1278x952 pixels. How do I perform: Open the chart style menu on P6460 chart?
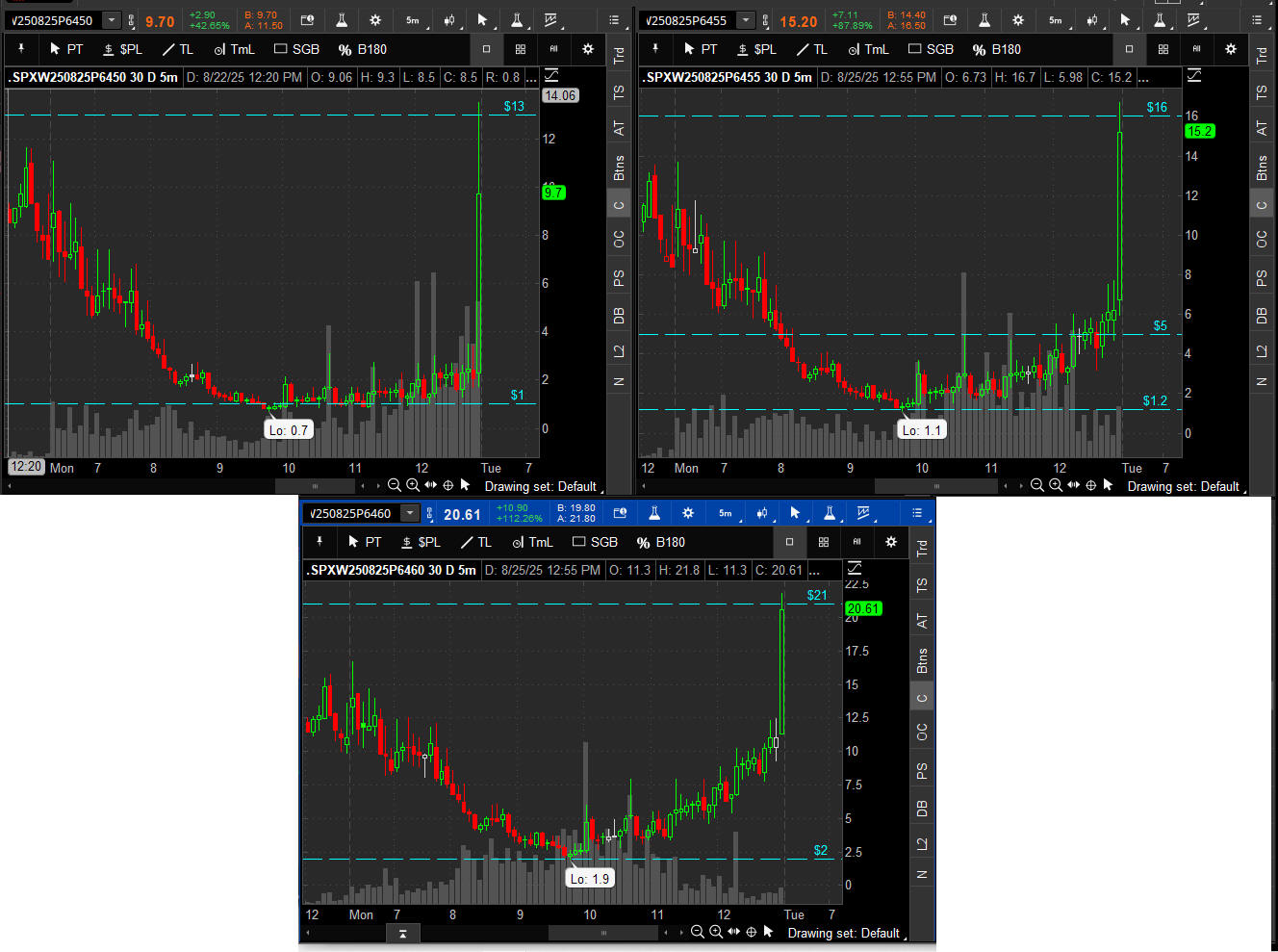(x=761, y=513)
